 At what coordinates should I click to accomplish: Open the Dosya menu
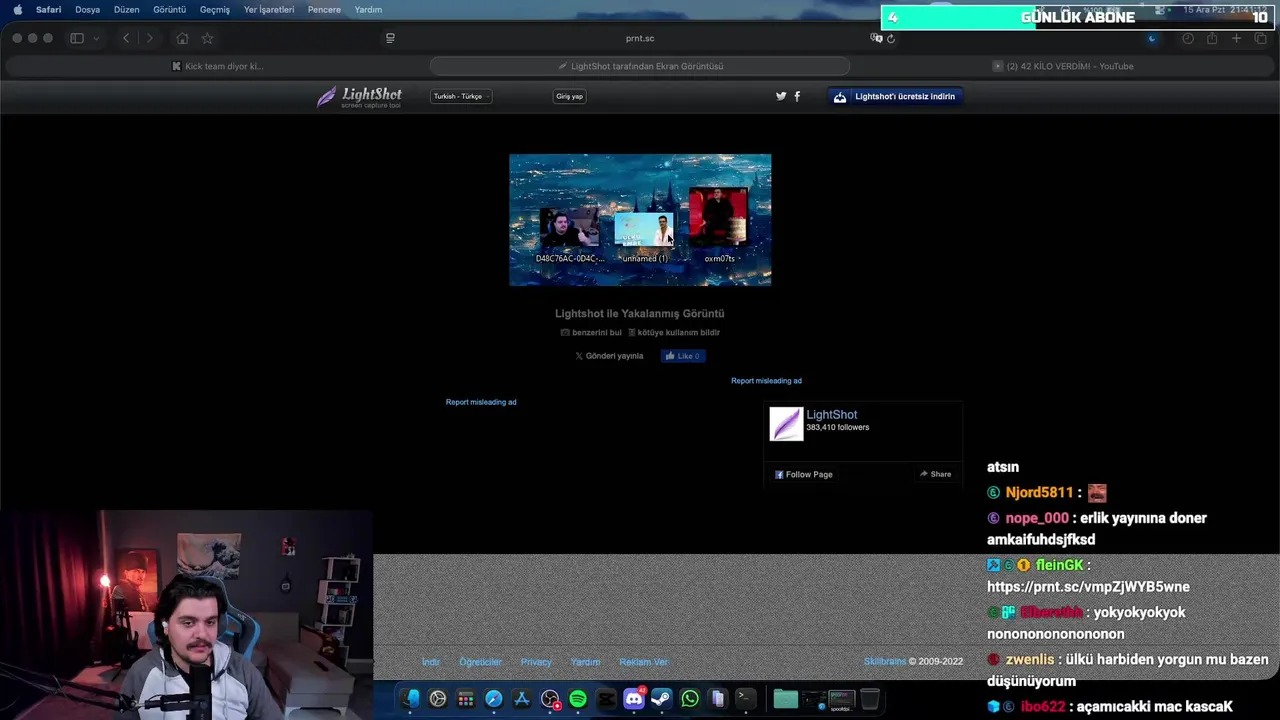87,9
